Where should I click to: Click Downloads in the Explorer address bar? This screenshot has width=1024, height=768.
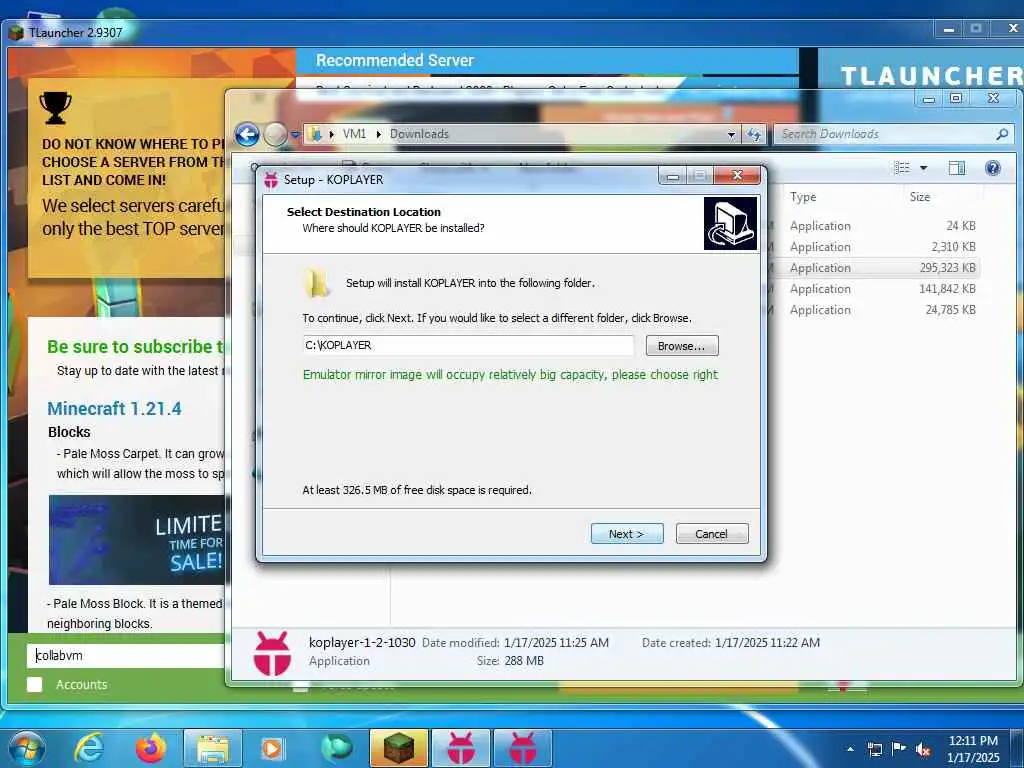point(419,134)
